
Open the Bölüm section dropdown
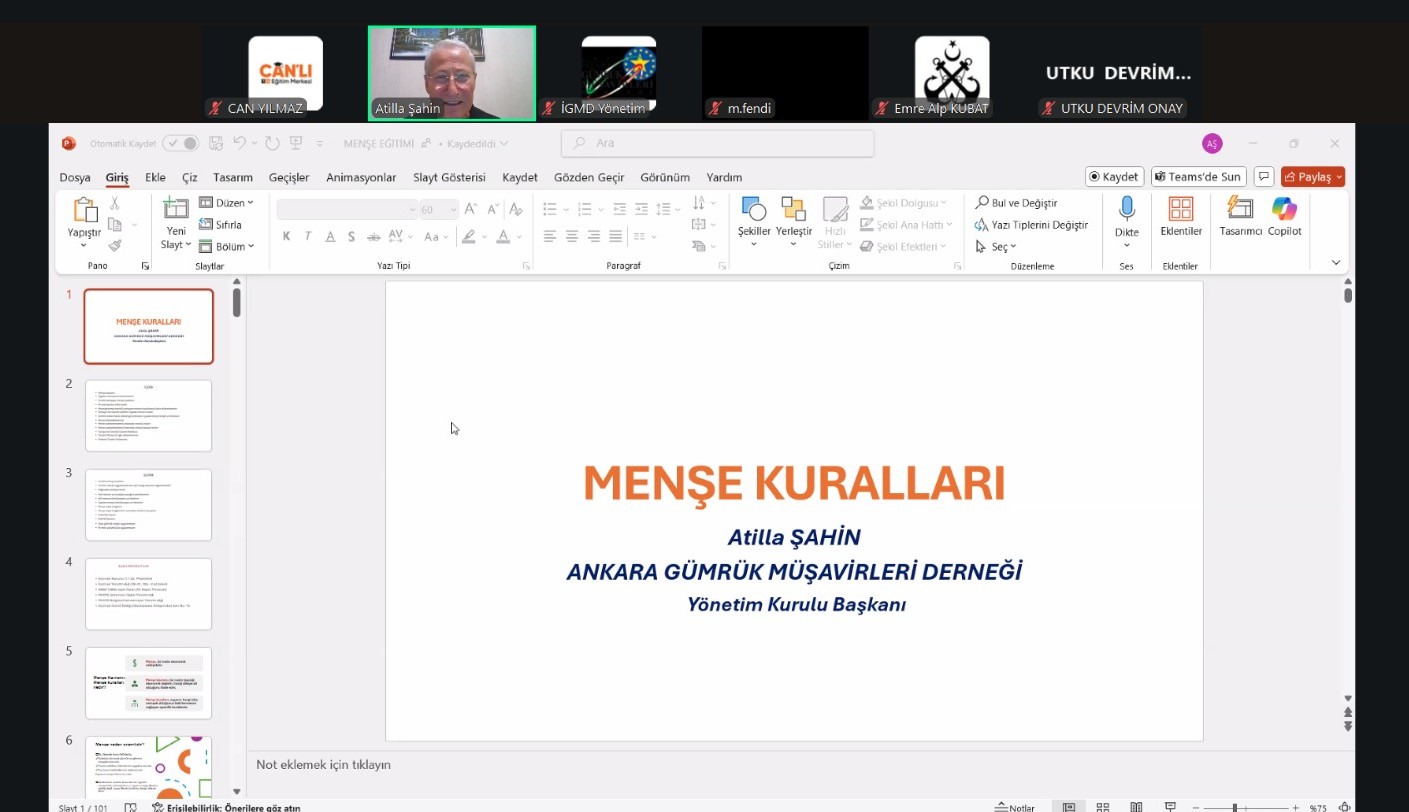tap(226, 247)
